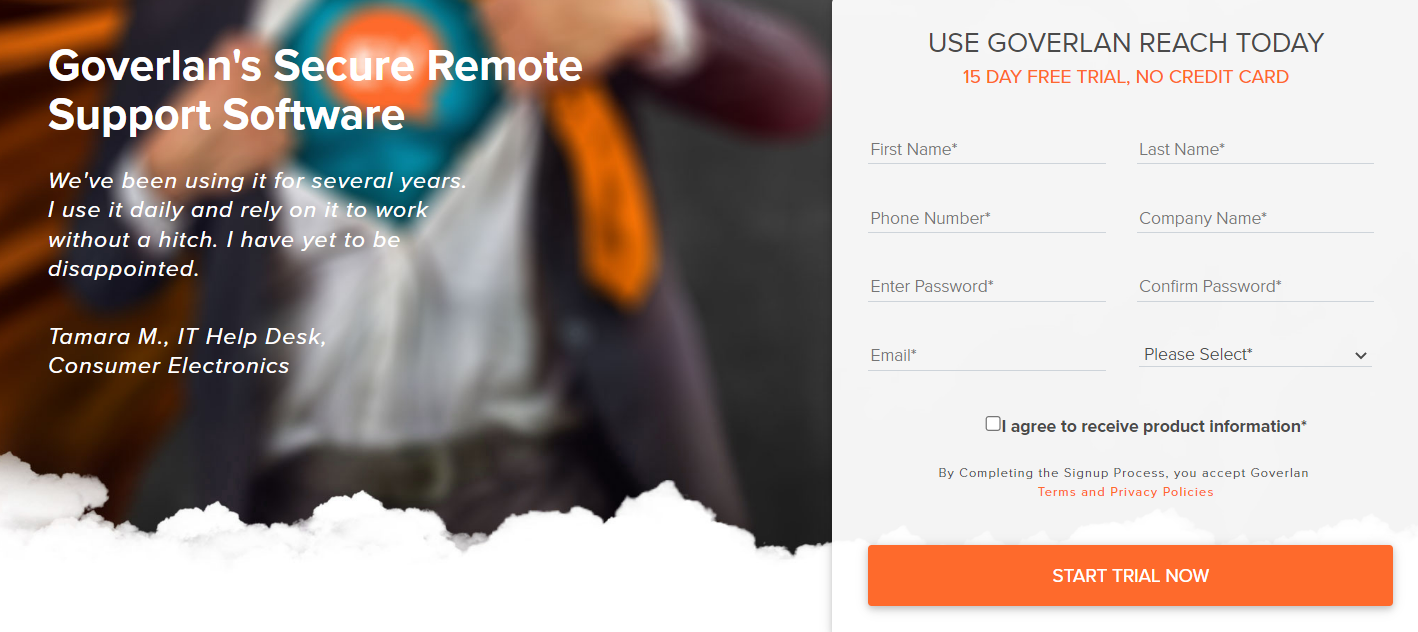Screen dimensions: 1418x632
Task: Select the Phone Number field
Action: (987, 218)
